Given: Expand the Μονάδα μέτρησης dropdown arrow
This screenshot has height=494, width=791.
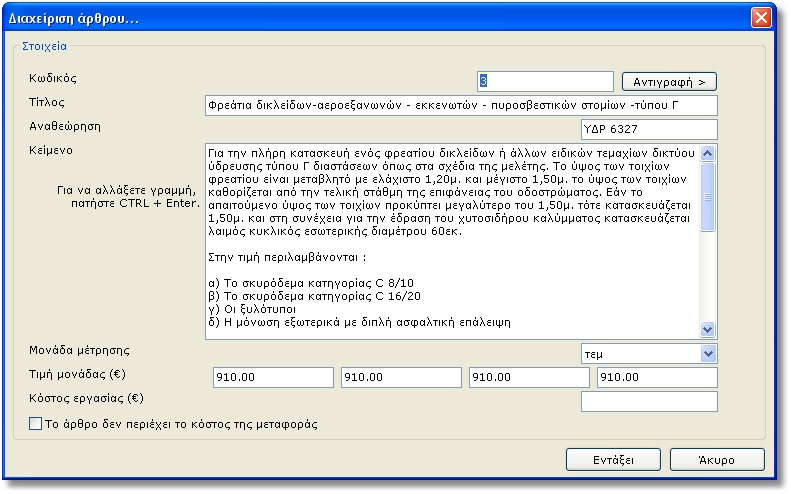Looking at the screenshot, I should [x=708, y=354].
